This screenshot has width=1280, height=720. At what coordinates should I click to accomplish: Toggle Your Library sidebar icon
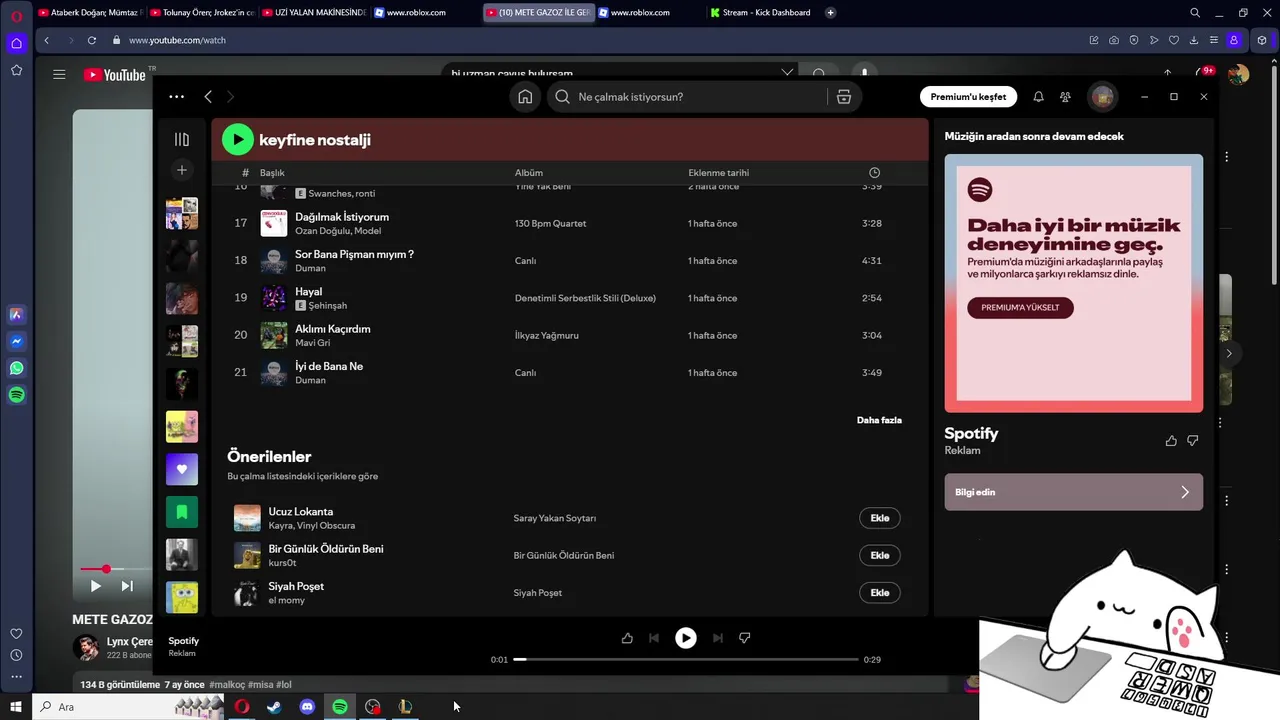point(182,140)
